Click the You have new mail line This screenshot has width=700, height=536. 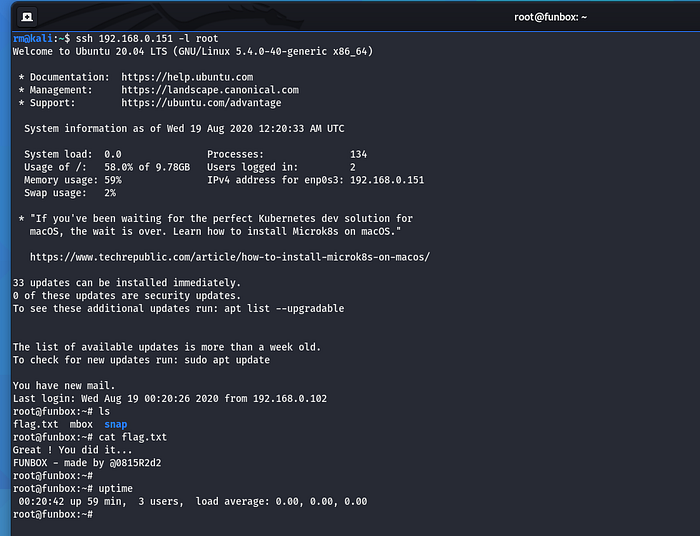coord(64,386)
